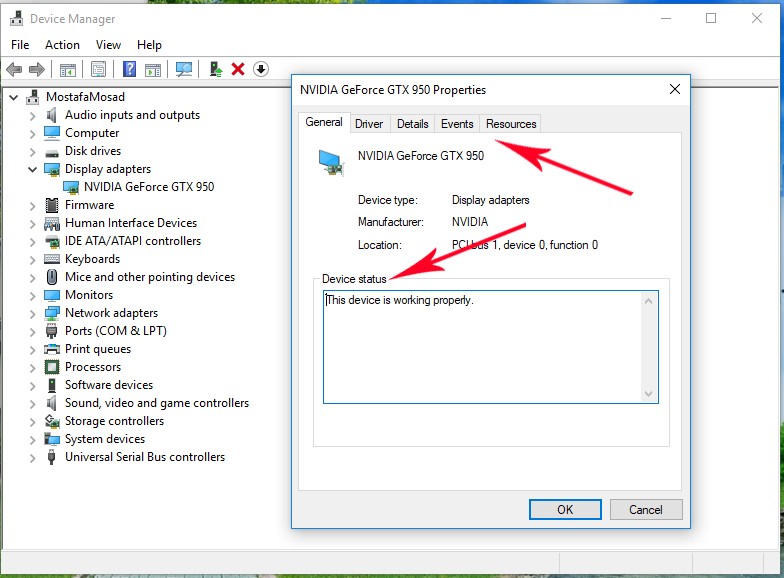Click the Scan for hardware changes icon
The image size is (784, 578).
click(184, 69)
